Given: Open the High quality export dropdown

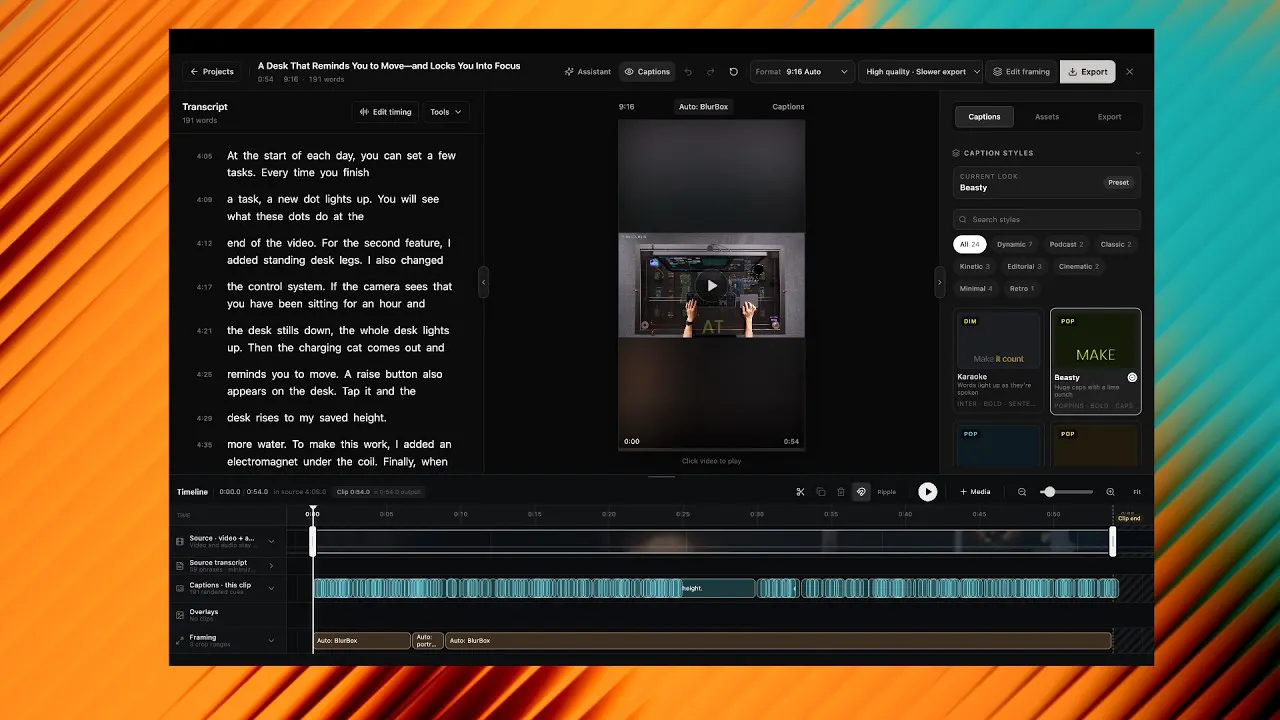Looking at the screenshot, I should [920, 72].
